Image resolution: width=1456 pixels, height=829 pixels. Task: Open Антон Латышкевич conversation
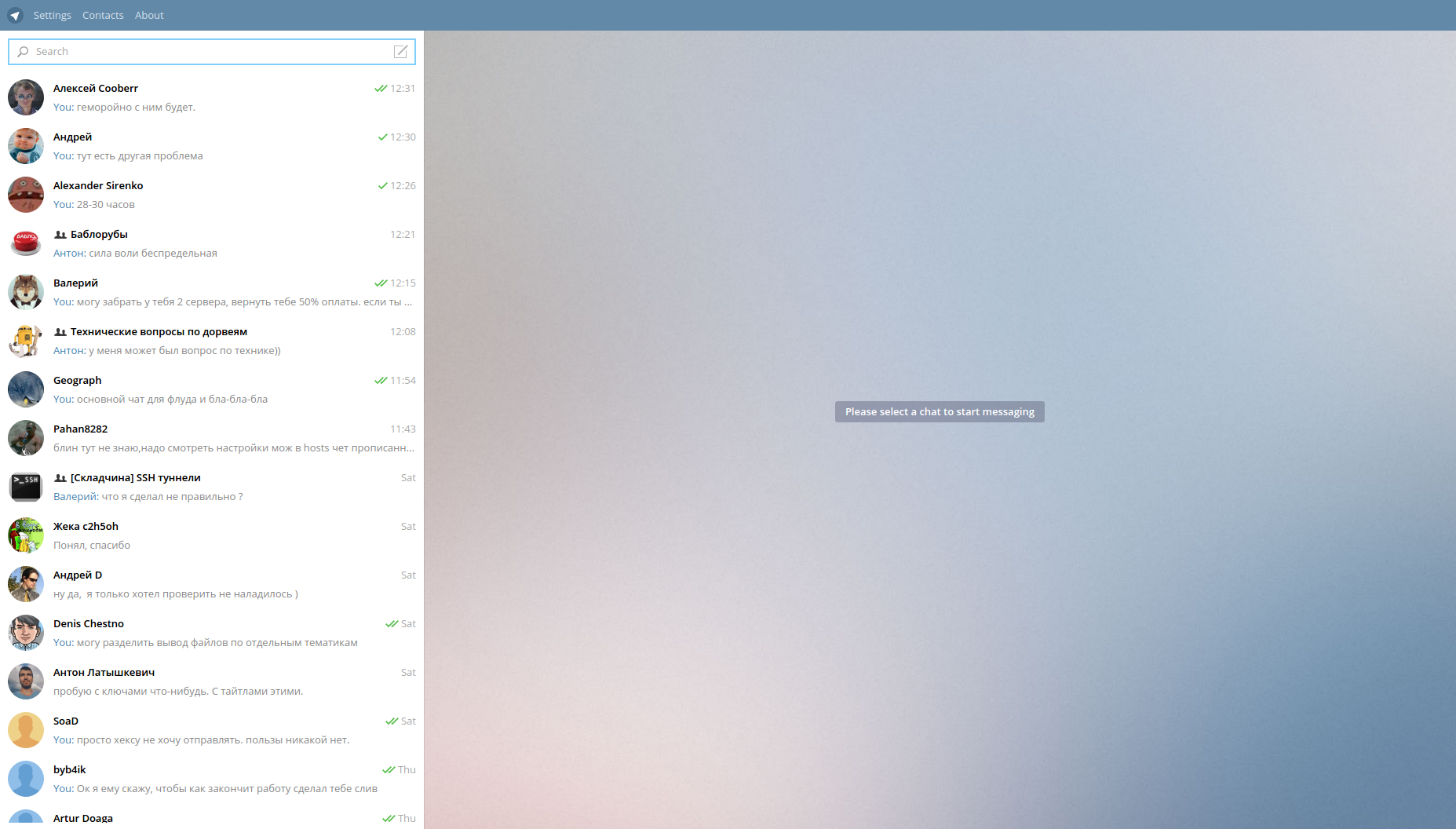[212, 681]
